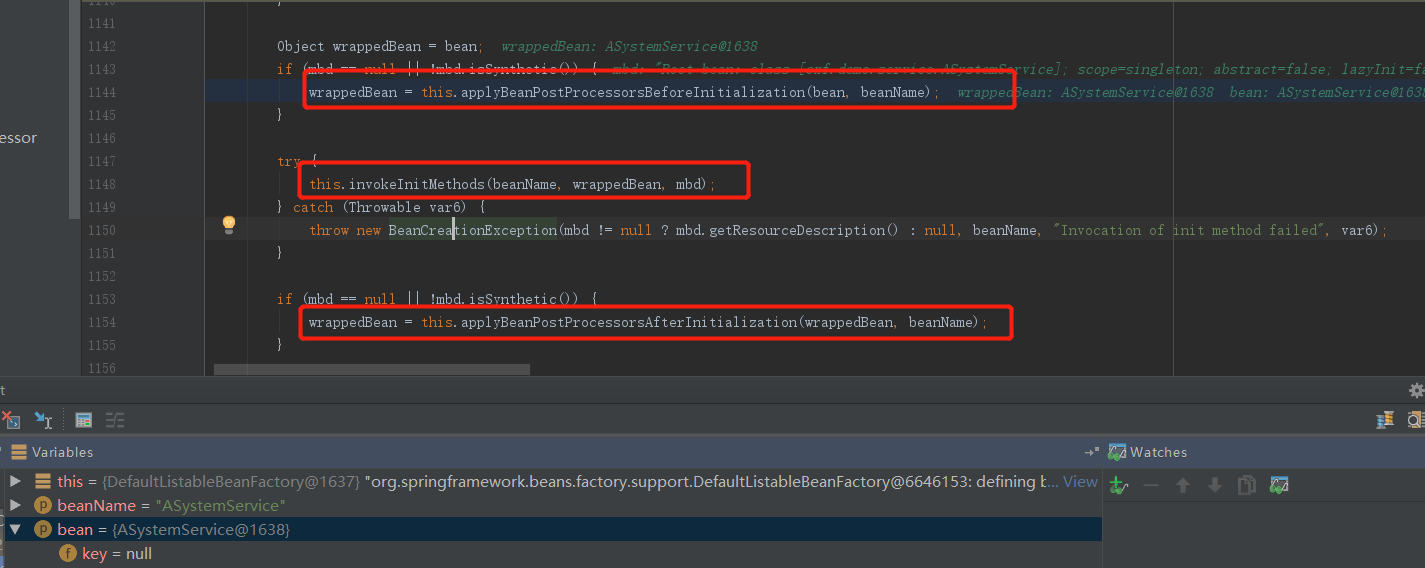Open debugger settings gear icon

tap(1416, 391)
